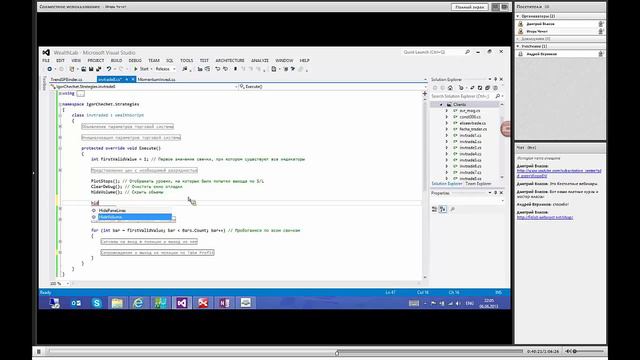Open Outlook from the taskbar
The image size is (640, 360).
76,303
